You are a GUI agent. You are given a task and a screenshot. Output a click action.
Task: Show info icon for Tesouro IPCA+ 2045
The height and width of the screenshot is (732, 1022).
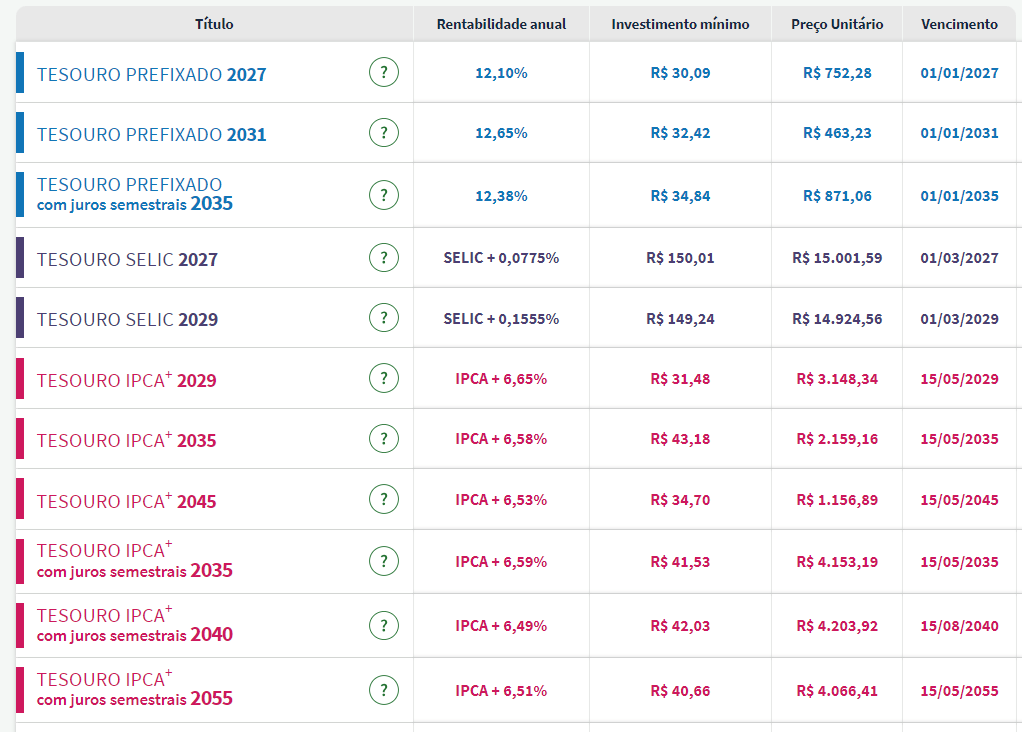[383, 499]
